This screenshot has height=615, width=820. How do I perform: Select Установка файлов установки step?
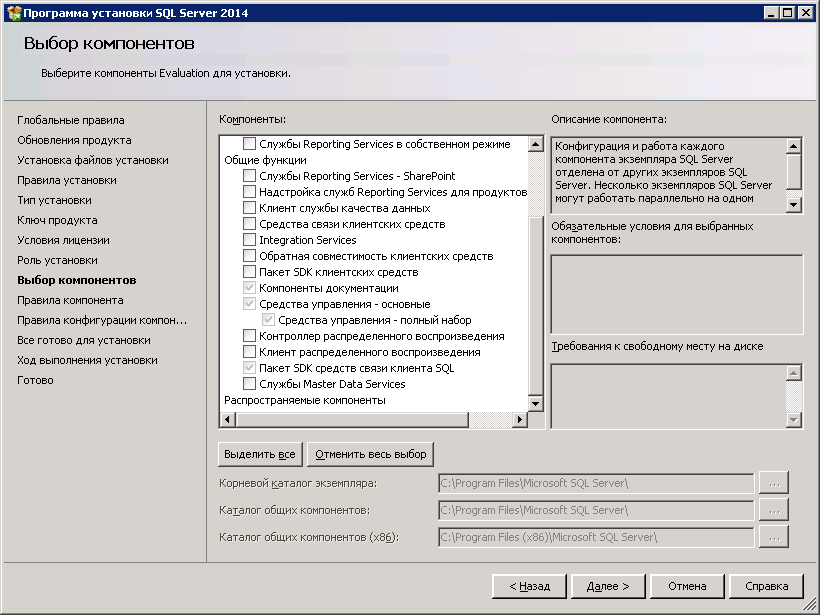[x=93, y=160]
